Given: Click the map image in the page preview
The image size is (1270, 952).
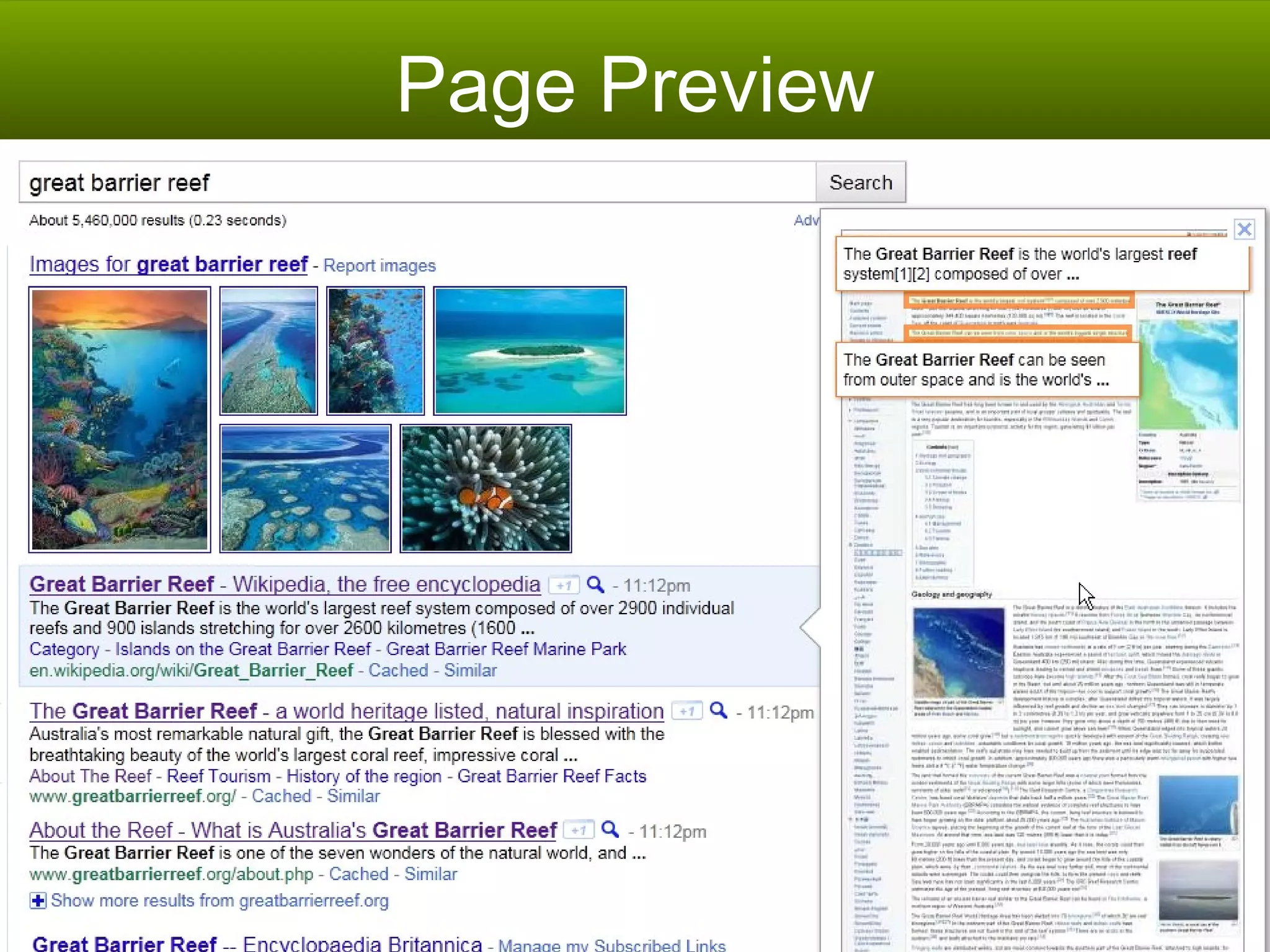Looking at the screenshot, I should click(1188, 374).
